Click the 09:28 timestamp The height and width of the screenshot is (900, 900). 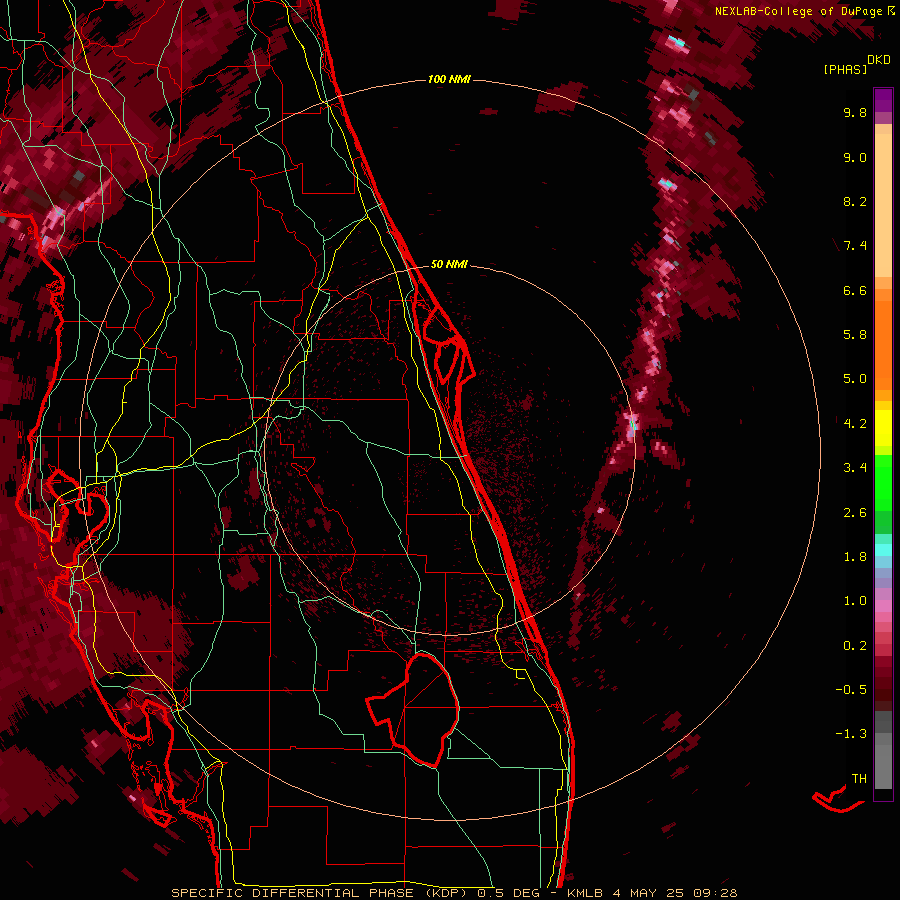715,893
